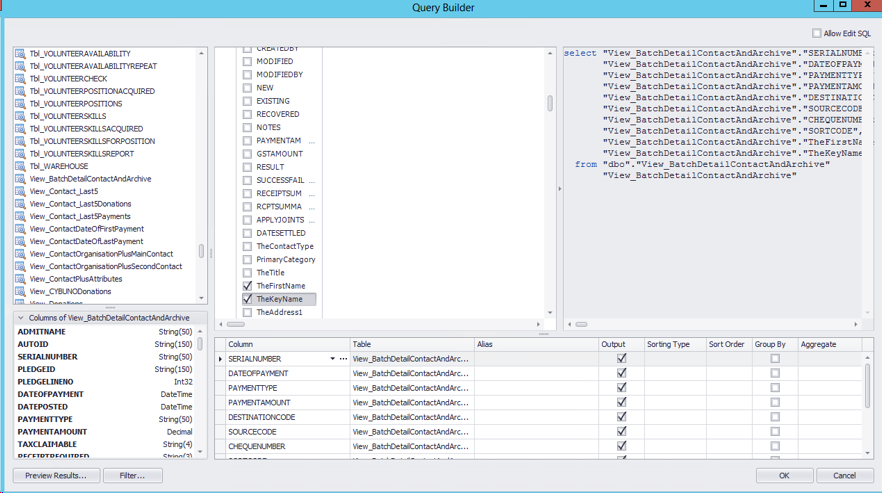Click the icon beside Tbl_WAREHOUSE

click(x=20, y=166)
